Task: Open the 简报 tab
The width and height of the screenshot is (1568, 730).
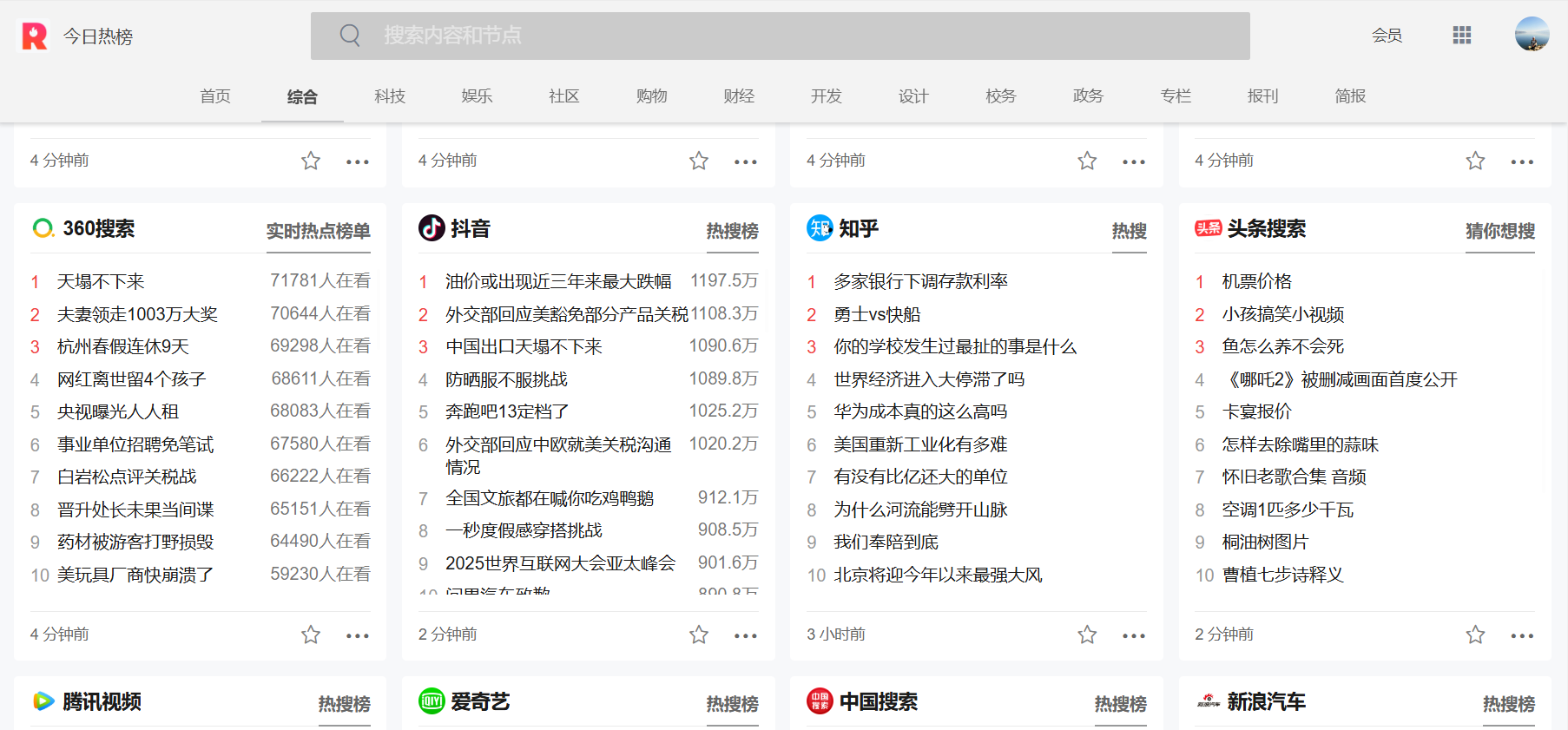Action: [x=1350, y=96]
